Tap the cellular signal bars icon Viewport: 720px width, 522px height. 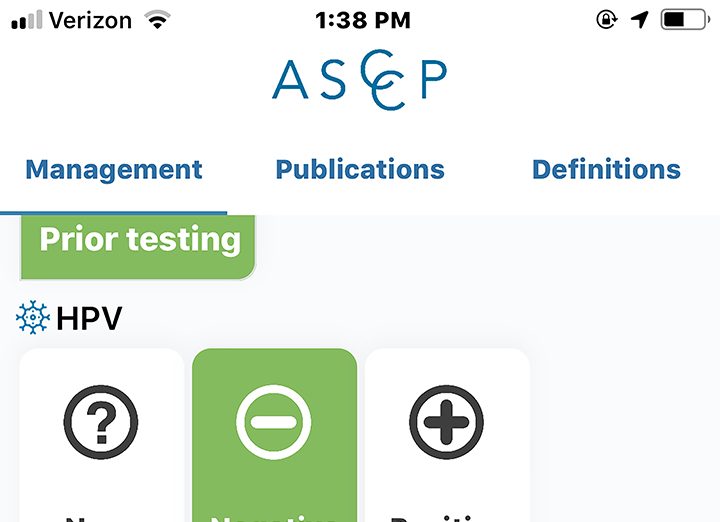pyautogui.click(x=27, y=20)
